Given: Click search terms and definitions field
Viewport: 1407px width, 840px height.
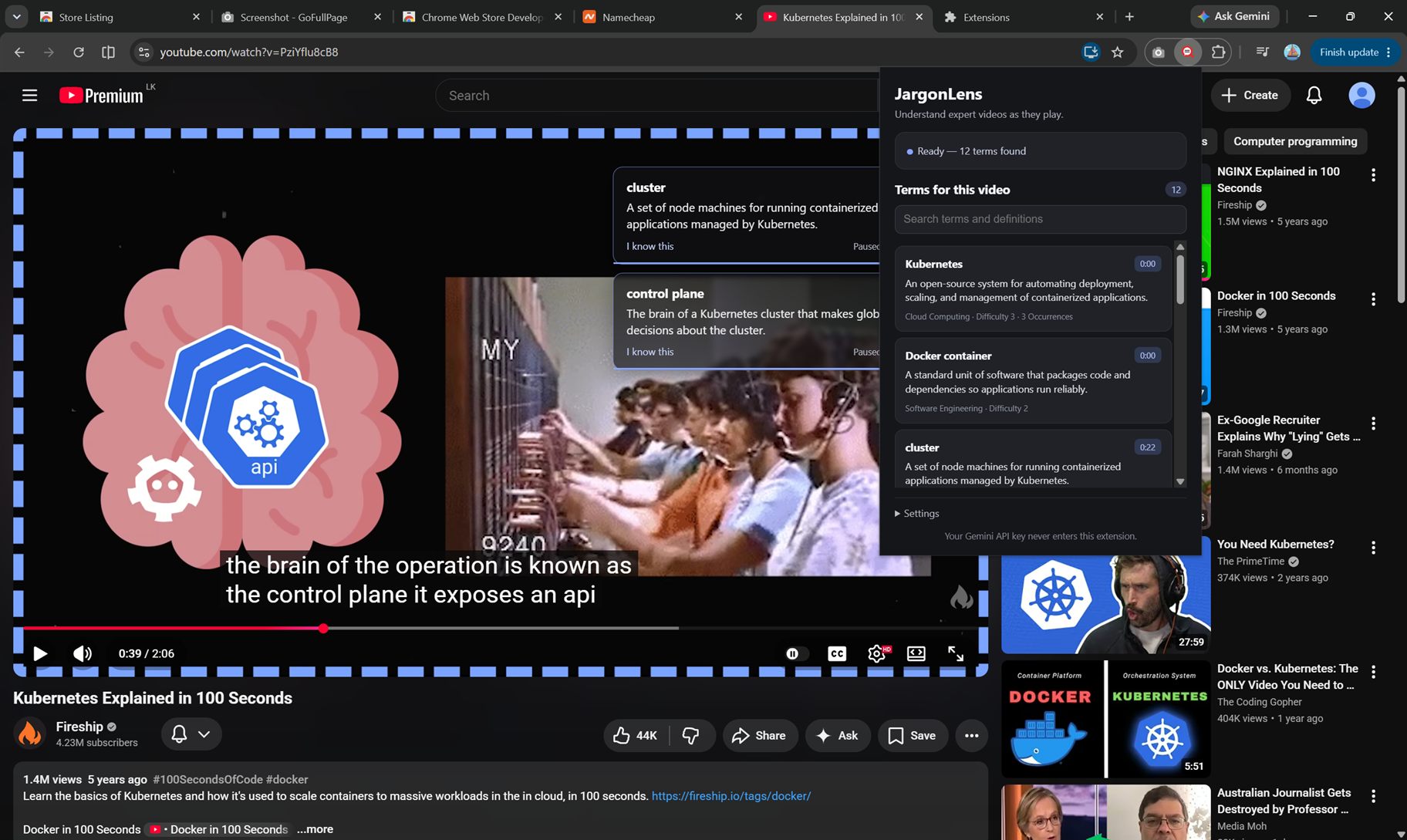Looking at the screenshot, I should click(1040, 219).
